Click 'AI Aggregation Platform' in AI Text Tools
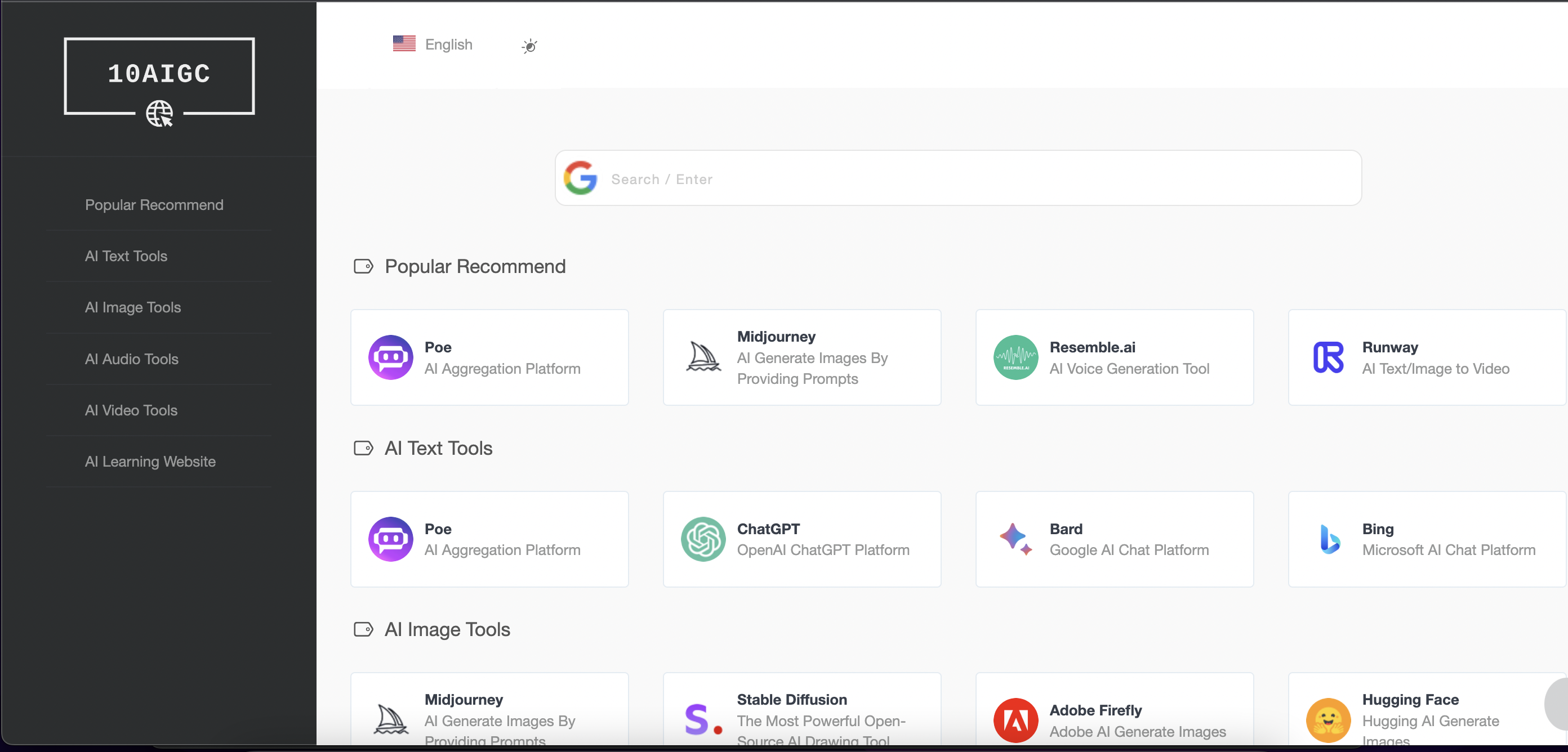Image resolution: width=1568 pixels, height=752 pixels. point(502,550)
